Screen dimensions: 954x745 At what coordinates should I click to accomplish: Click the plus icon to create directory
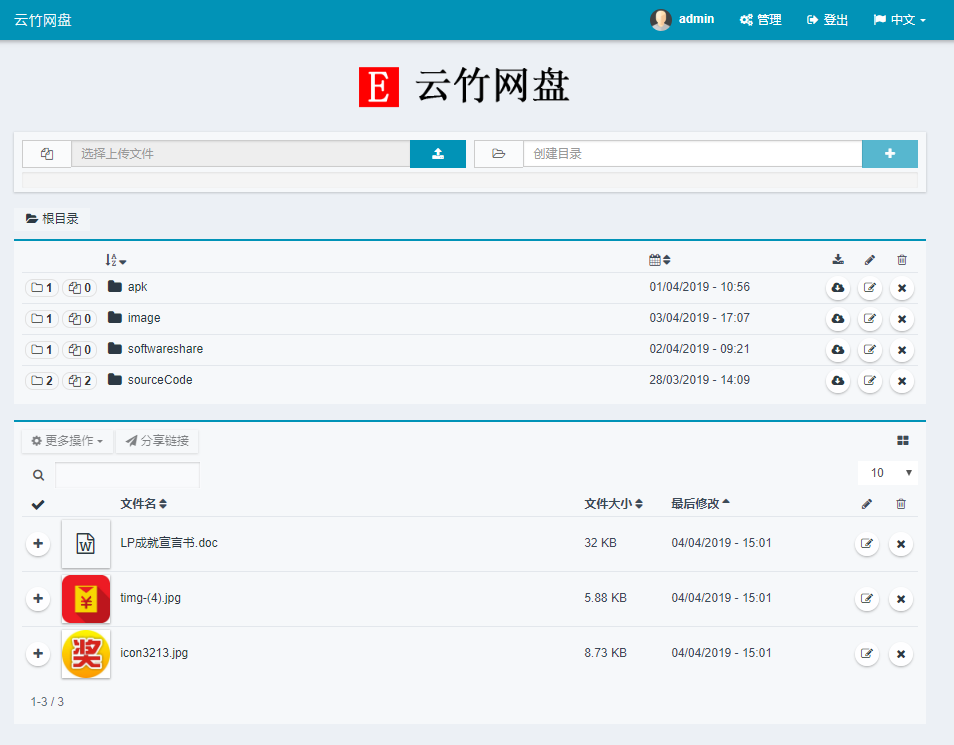[x=889, y=153]
